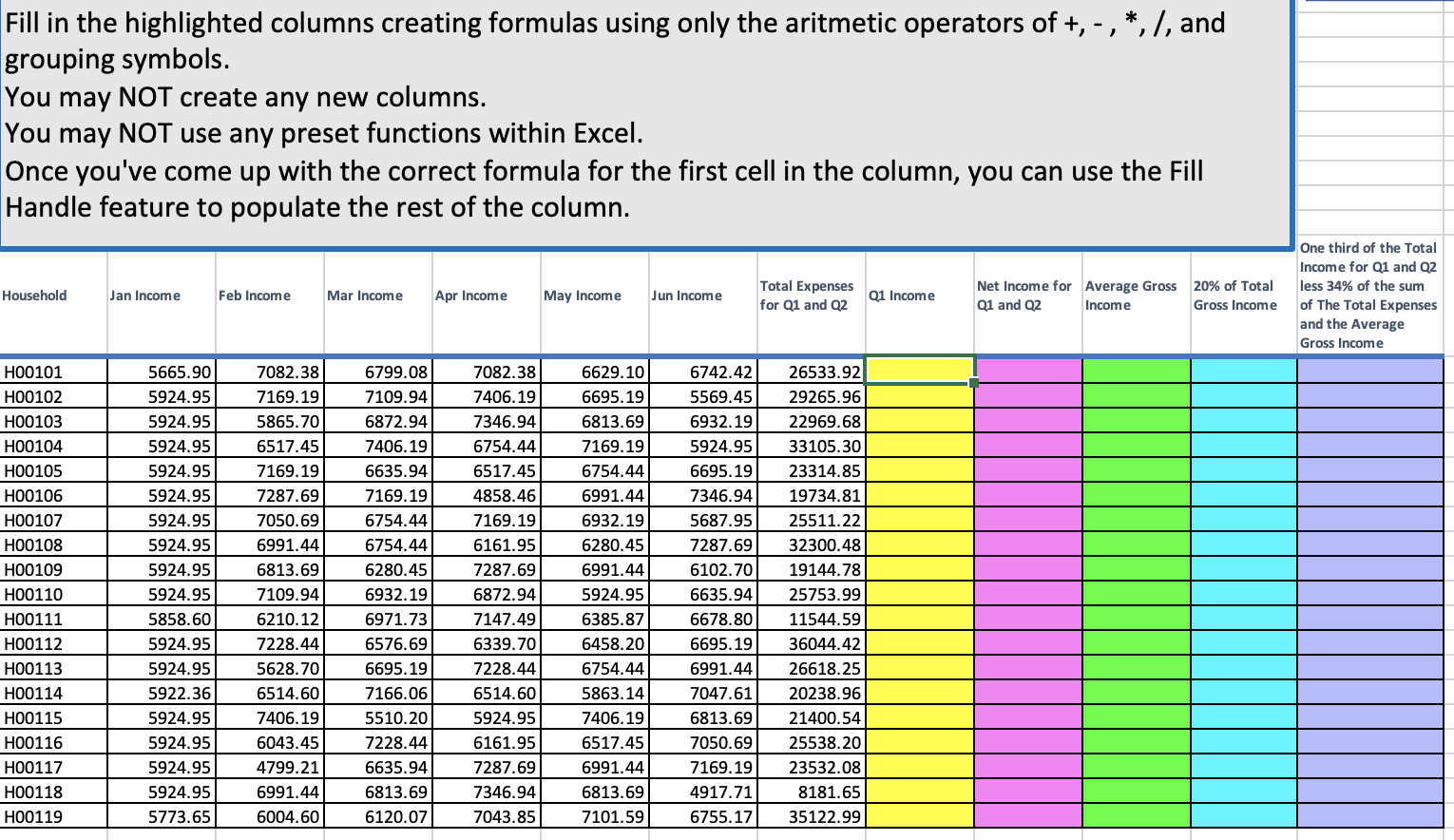
Task: Click the Household column header label
Action: tap(35, 296)
